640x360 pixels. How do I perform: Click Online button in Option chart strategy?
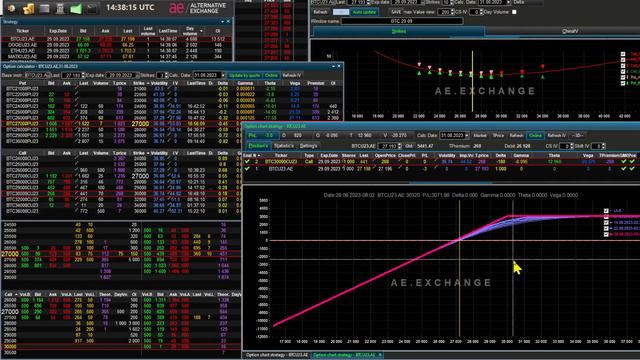[535, 136]
